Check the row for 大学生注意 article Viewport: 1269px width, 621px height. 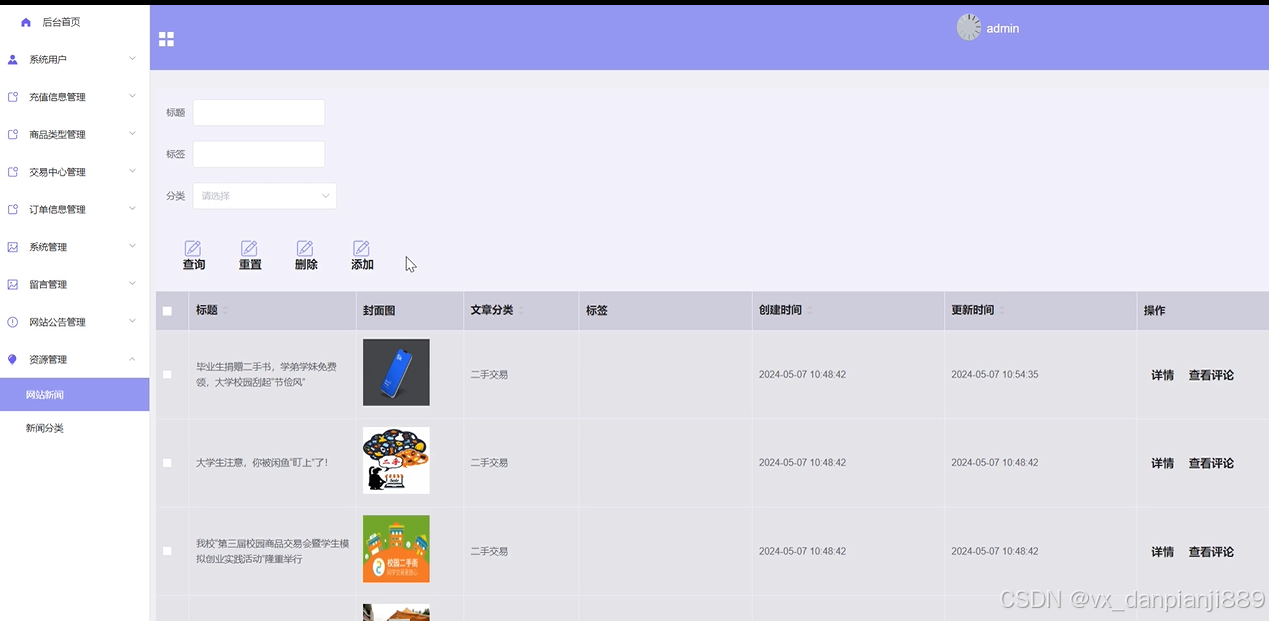(x=167, y=463)
